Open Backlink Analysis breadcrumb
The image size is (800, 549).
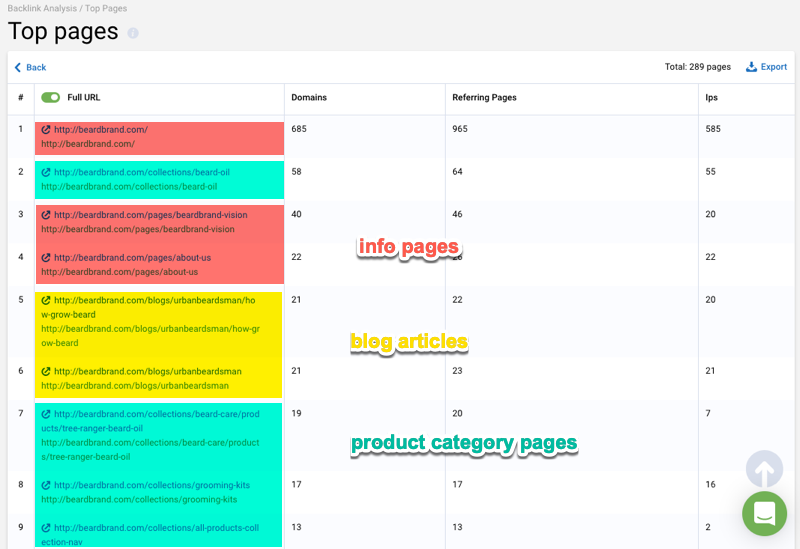(42, 8)
